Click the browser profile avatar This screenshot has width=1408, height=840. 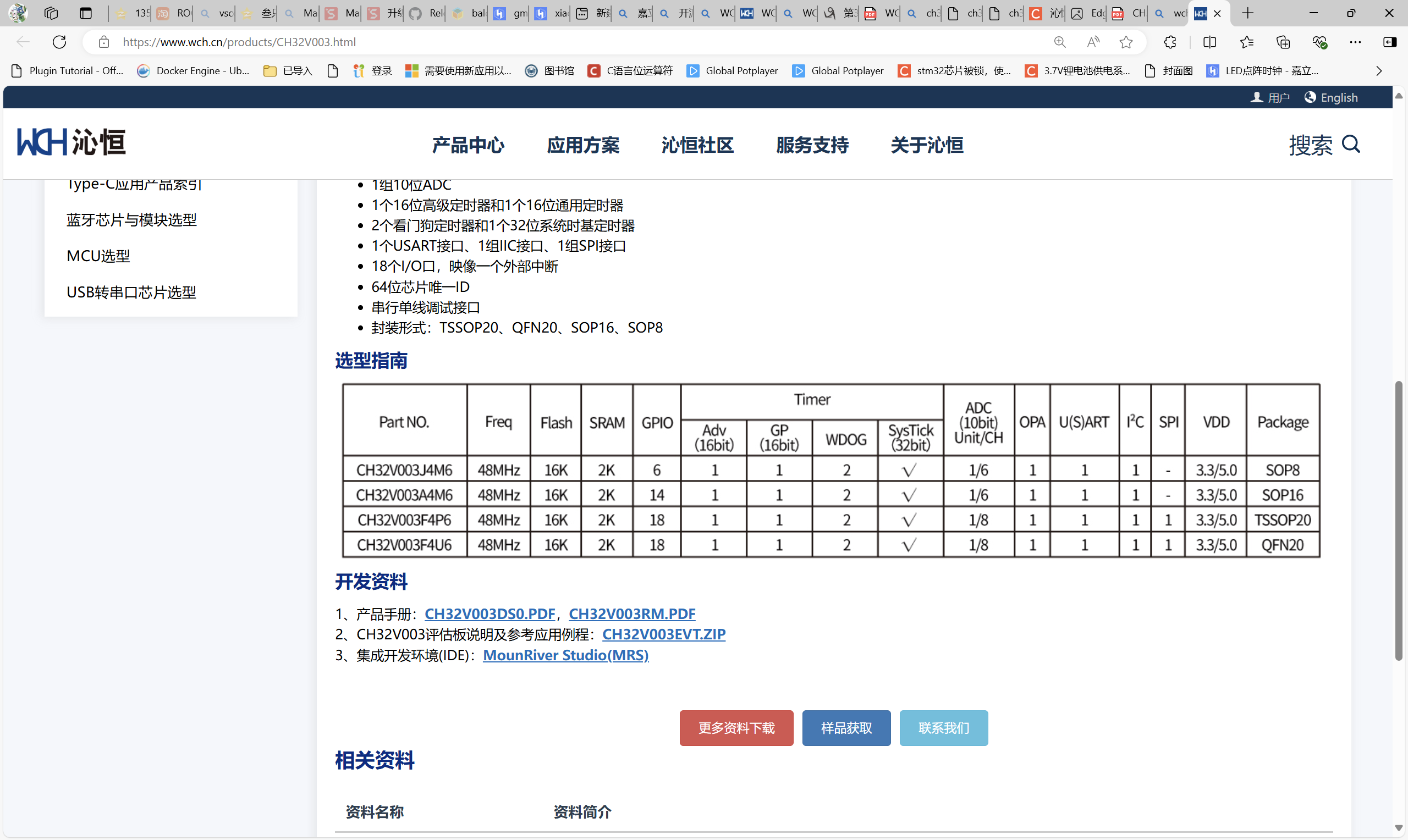(x=18, y=13)
